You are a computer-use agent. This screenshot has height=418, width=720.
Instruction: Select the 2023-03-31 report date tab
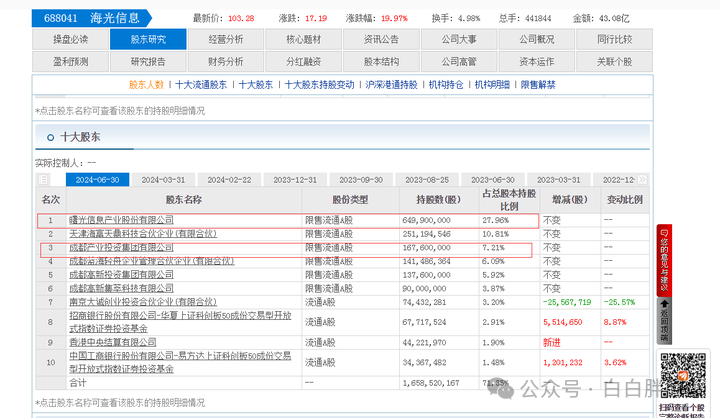point(559,180)
